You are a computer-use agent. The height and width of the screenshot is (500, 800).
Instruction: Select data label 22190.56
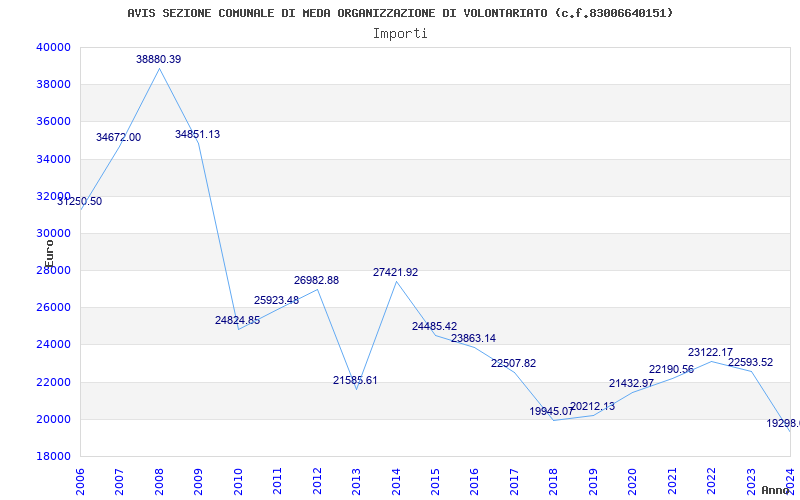click(x=671, y=369)
